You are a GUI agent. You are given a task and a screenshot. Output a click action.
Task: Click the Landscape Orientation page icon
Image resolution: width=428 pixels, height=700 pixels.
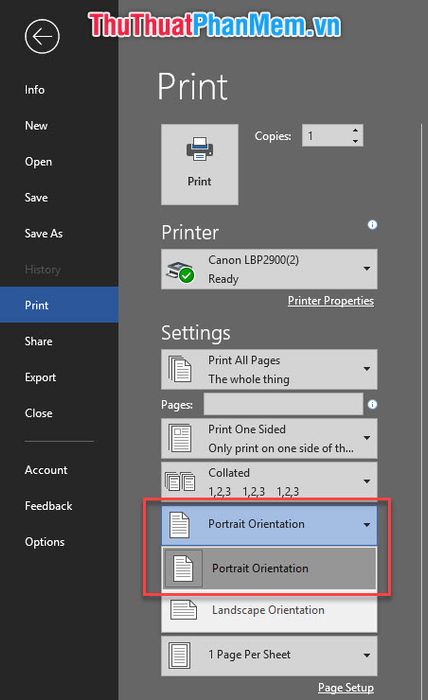pyautogui.click(x=183, y=610)
